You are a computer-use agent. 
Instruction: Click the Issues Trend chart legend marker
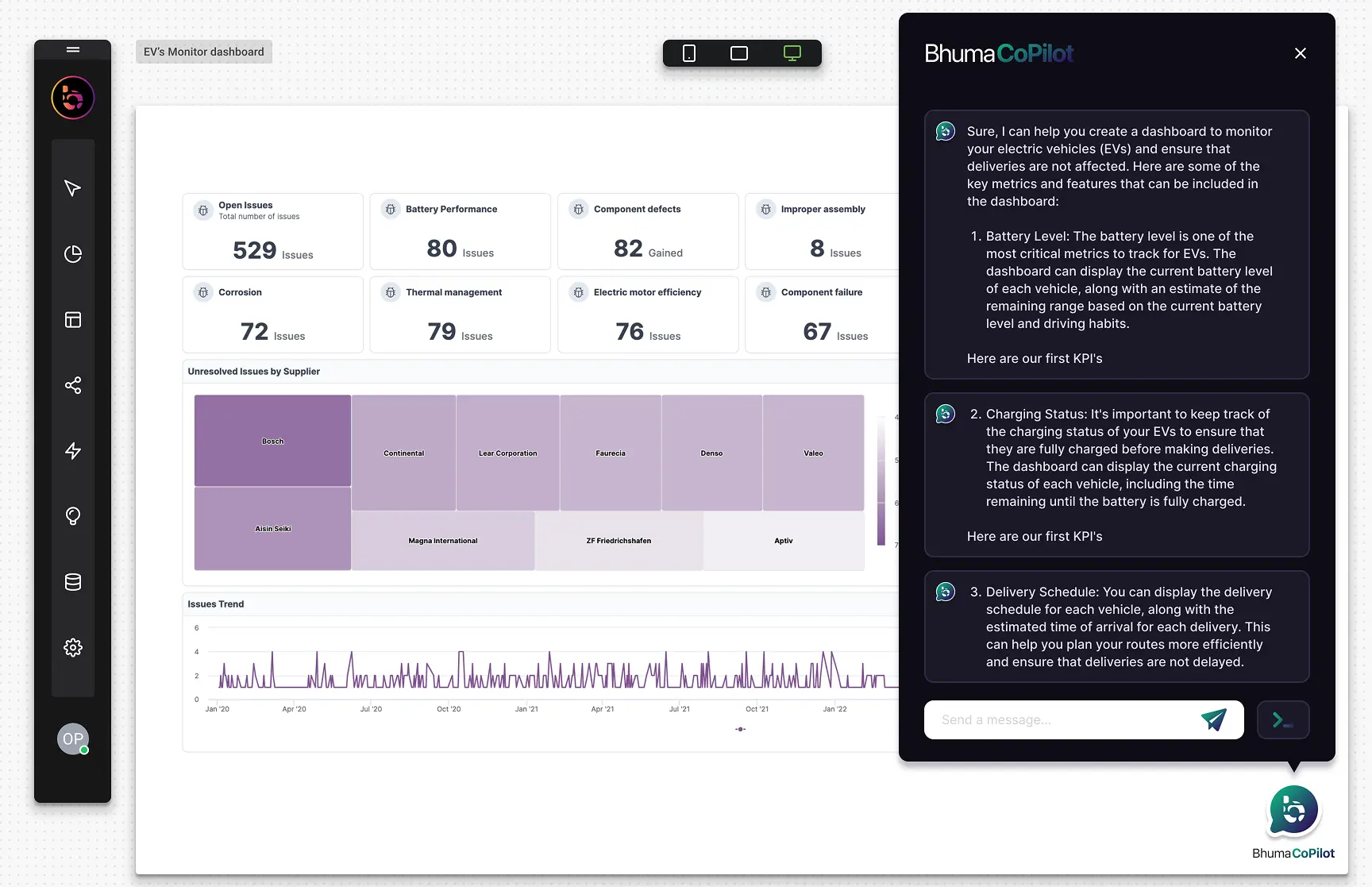[740, 729]
